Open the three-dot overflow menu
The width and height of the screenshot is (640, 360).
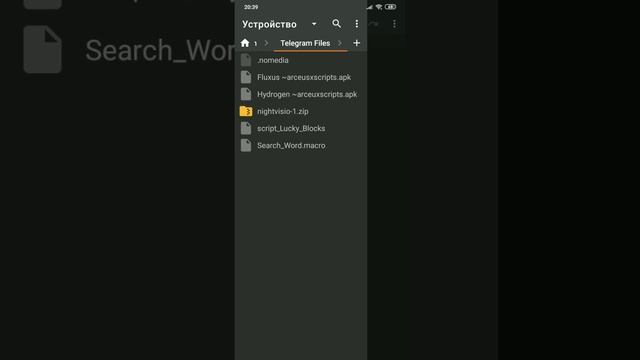[357, 24]
